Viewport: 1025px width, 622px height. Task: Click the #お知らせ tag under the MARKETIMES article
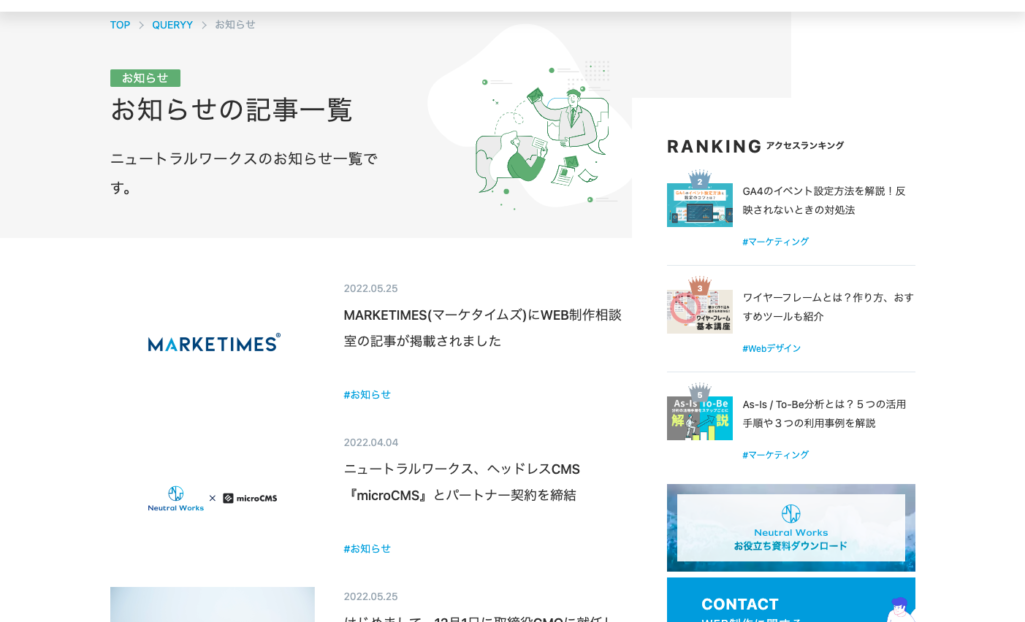367,395
